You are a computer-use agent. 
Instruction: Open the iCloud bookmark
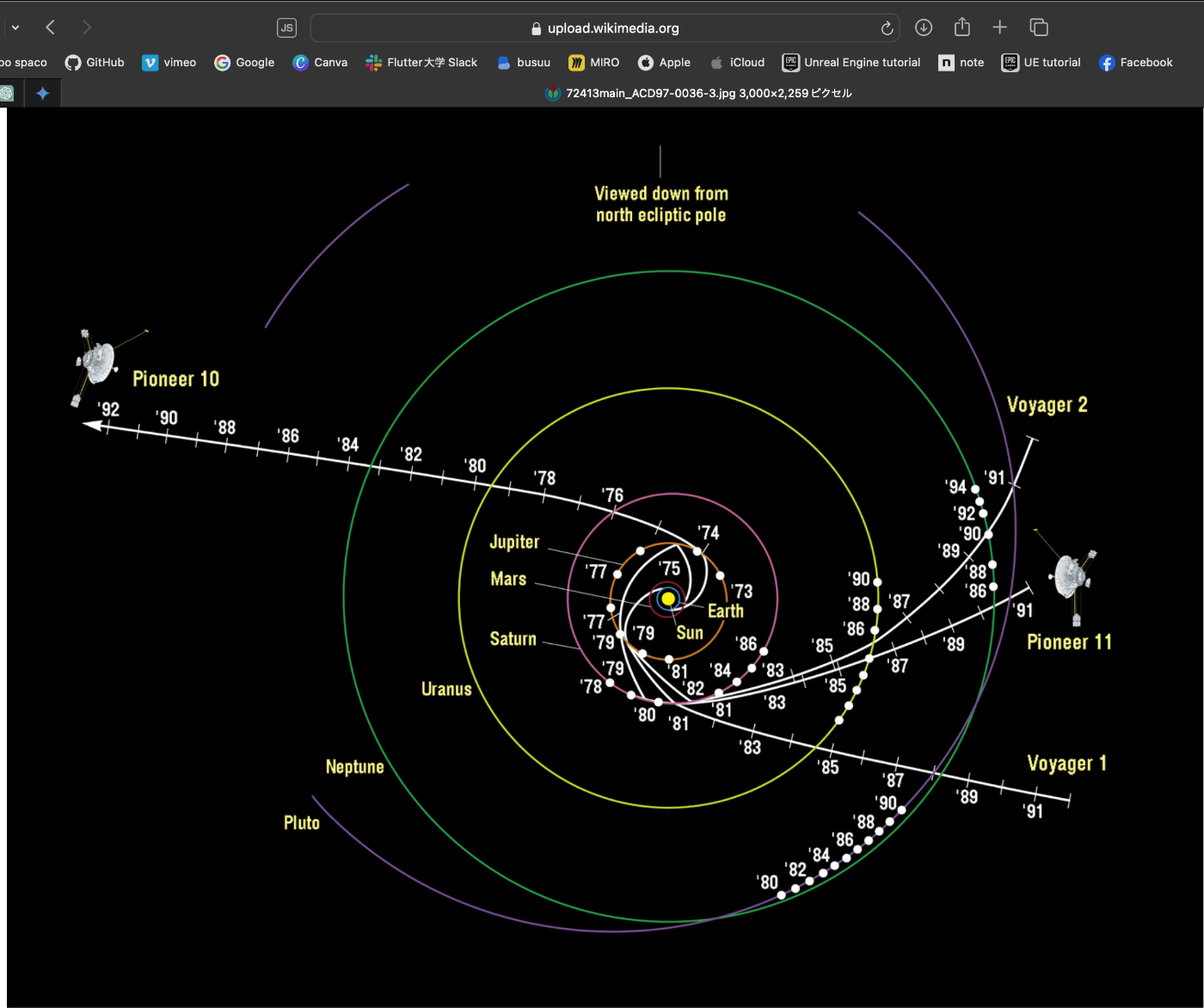tap(737, 62)
